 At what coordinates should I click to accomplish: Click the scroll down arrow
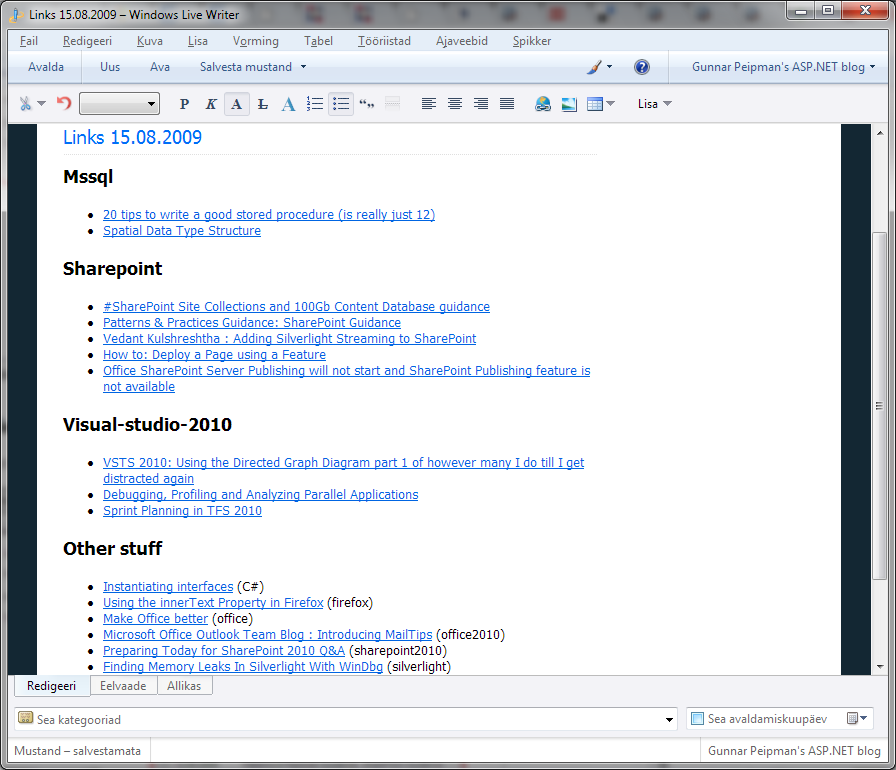pyautogui.click(x=879, y=667)
